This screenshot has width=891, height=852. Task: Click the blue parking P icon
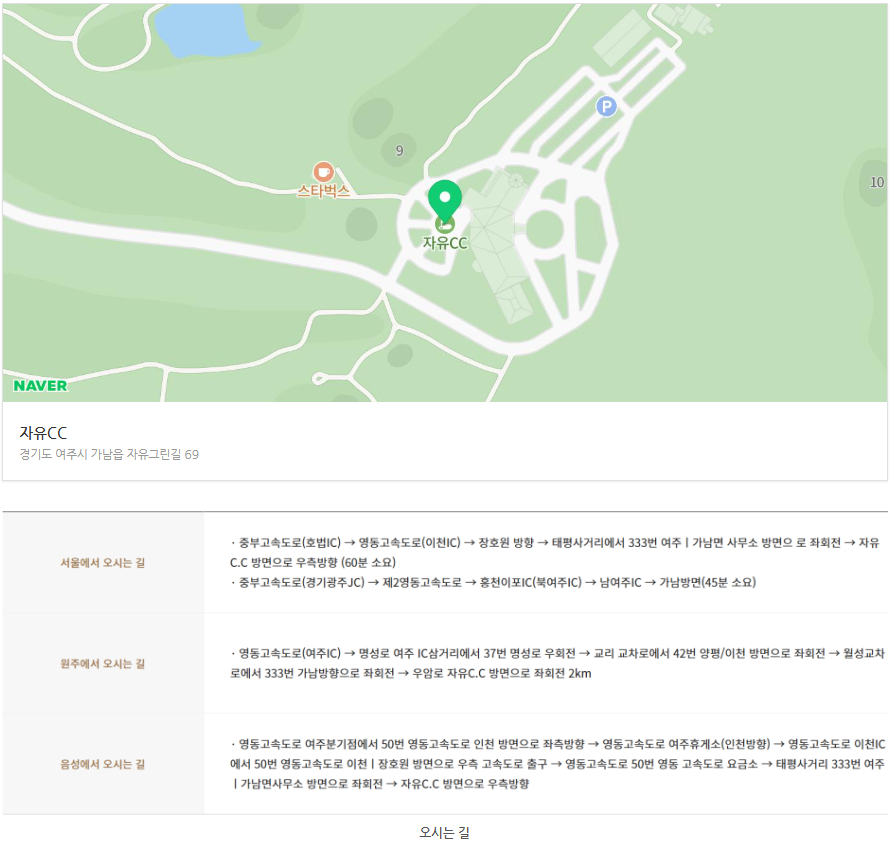(x=606, y=106)
